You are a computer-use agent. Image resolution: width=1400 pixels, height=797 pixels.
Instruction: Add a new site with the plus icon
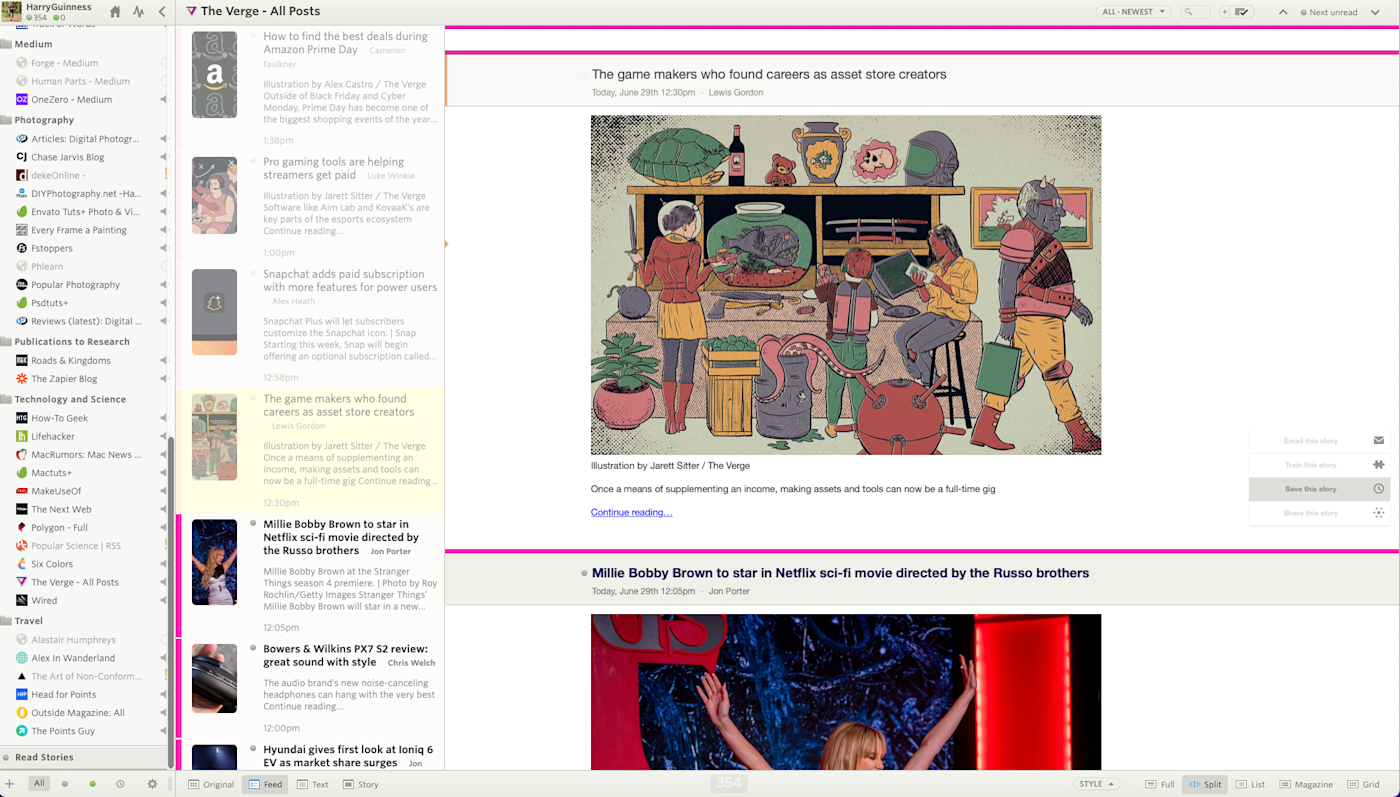(x=10, y=784)
